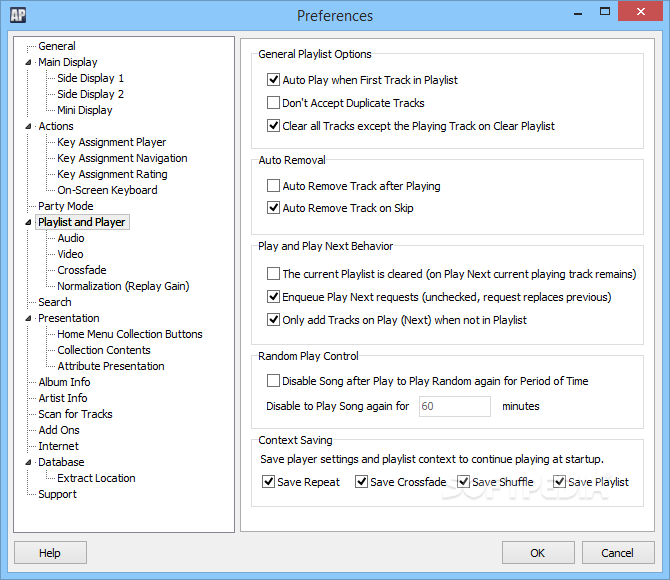This screenshot has height=580, width=670.
Task: Open Party Mode settings
Action: coord(66,206)
